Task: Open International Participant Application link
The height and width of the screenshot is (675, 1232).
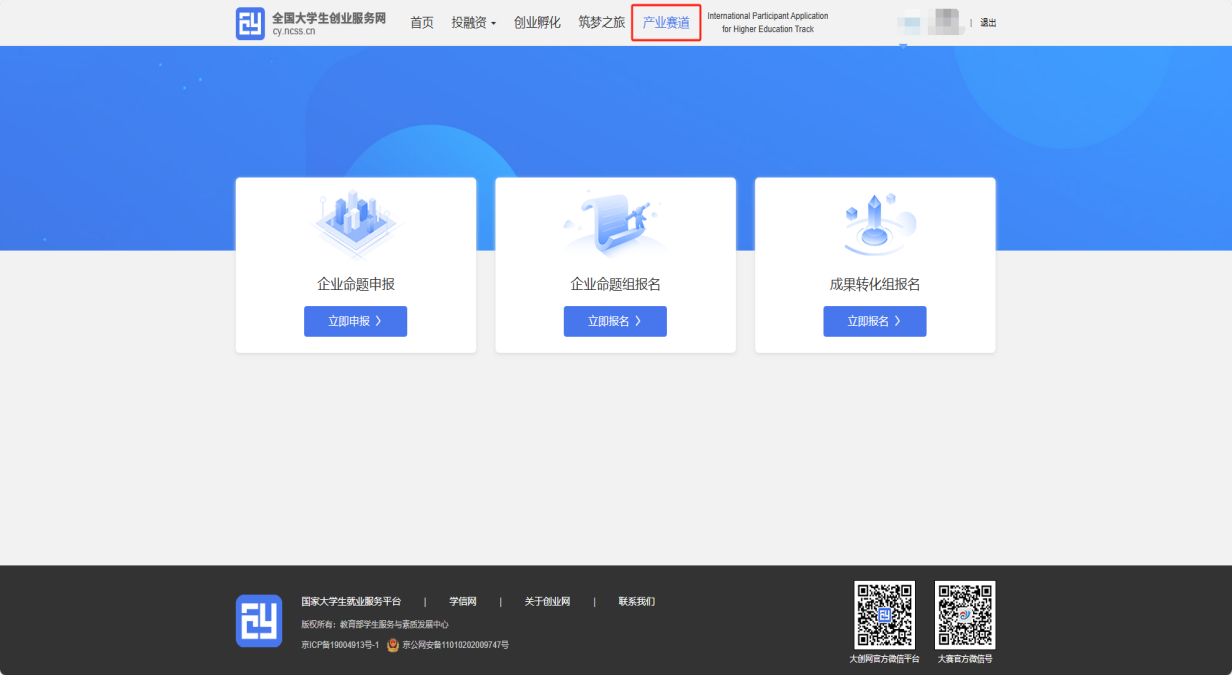Action: 767,23
